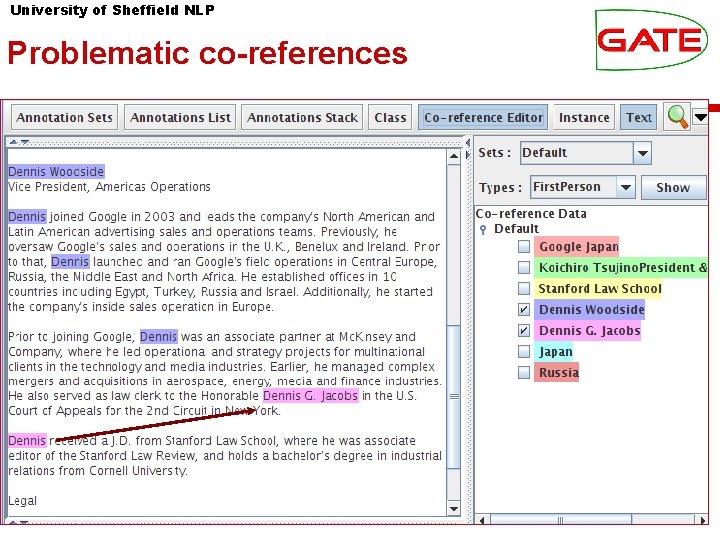
Task: Click the vertical scrollbar thumb in text pane
Action: 453,397
